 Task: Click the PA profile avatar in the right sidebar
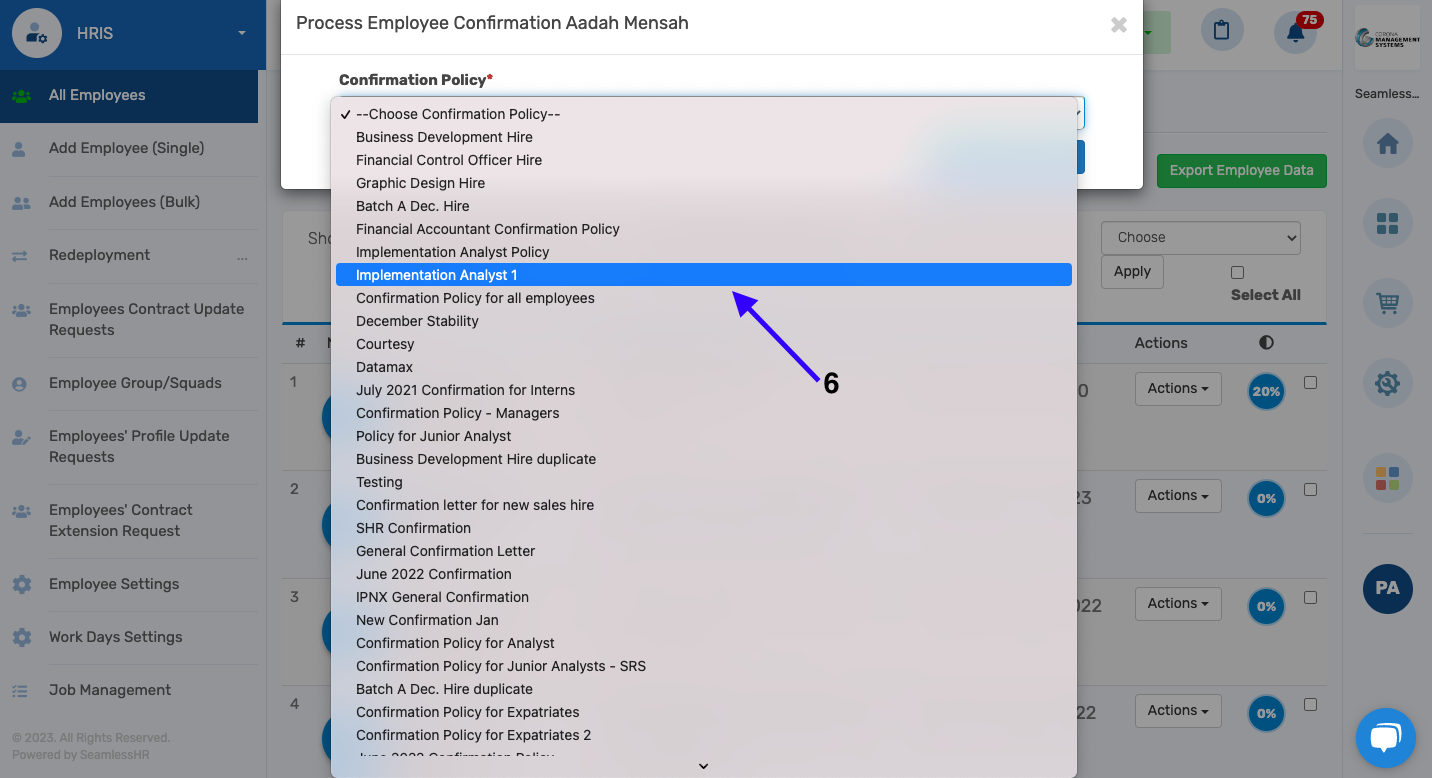[1387, 590]
